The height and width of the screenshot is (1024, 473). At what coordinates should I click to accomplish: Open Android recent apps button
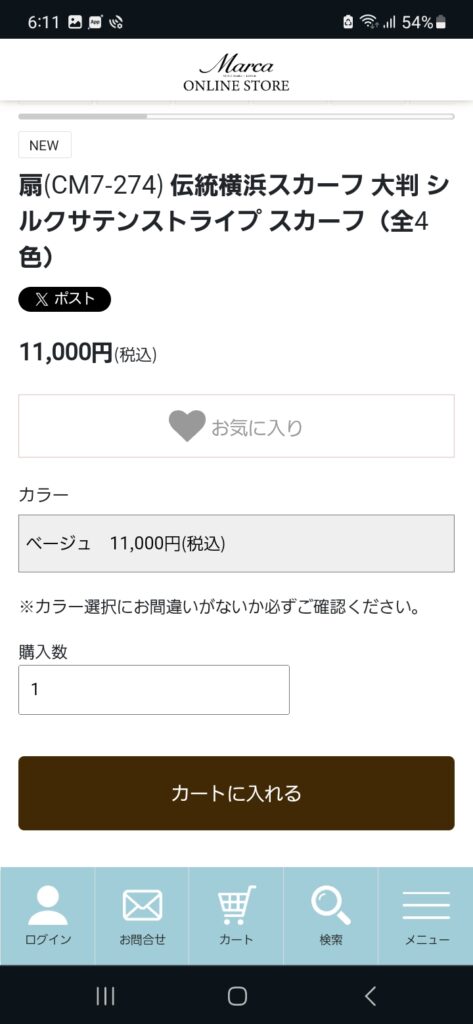(105, 995)
